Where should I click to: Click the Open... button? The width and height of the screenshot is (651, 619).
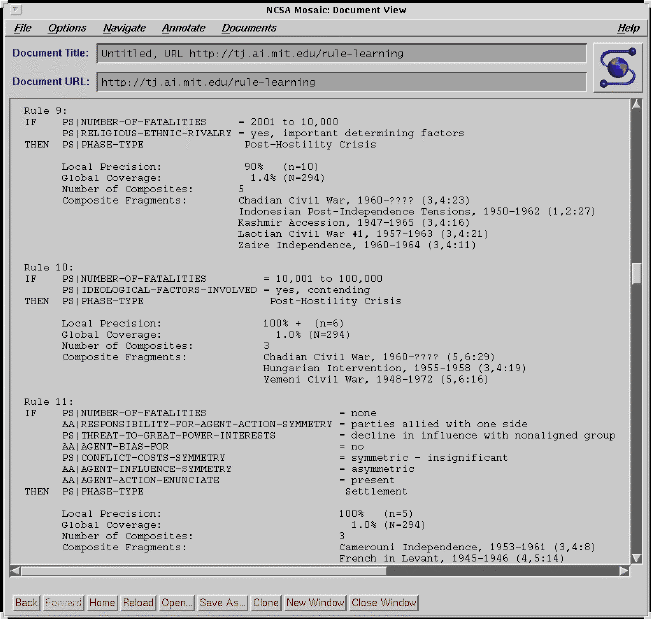[x=177, y=603]
